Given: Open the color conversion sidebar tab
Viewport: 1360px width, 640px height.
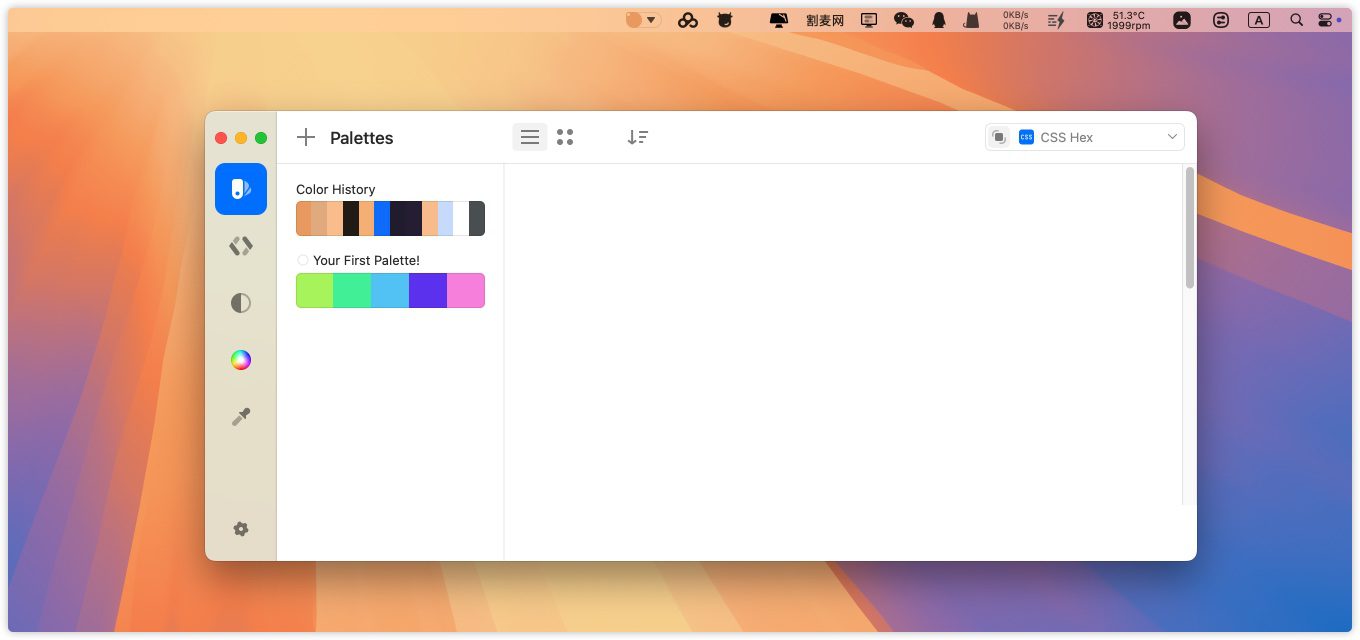Looking at the screenshot, I should pyautogui.click(x=240, y=246).
